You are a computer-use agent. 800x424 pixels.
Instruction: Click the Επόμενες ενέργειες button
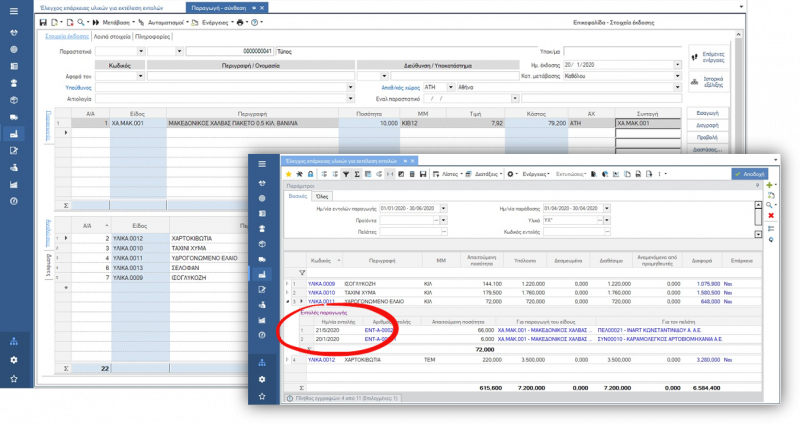click(x=708, y=57)
